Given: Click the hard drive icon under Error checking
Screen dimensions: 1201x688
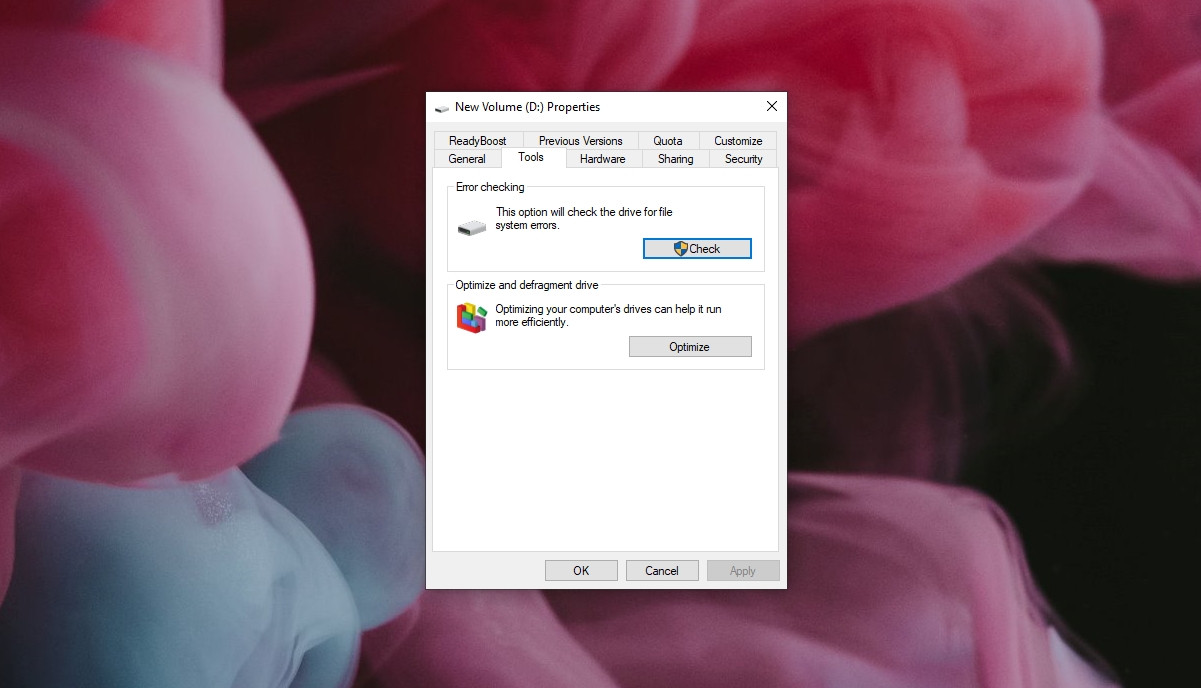Looking at the screenshot, I should pyautogui.click(x=472, y=228).
